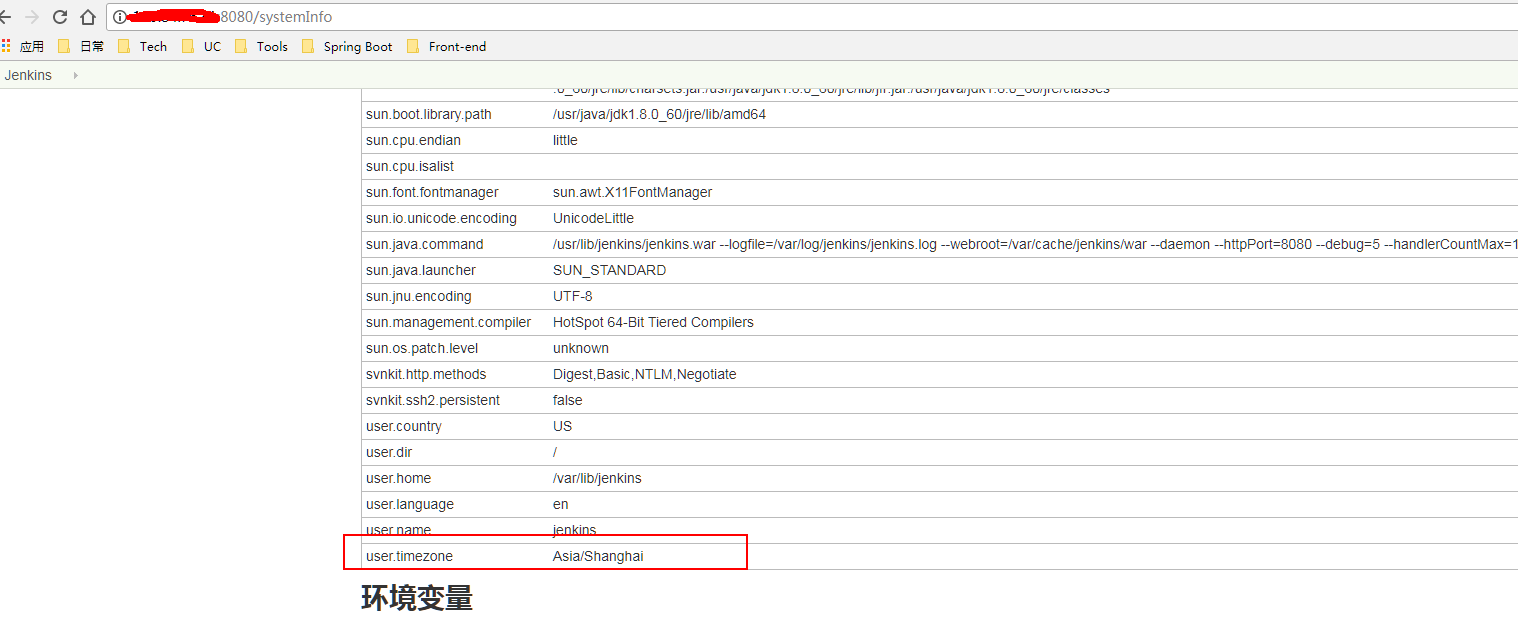
Task: Click the value 'little'
Action: pos(565,140)
